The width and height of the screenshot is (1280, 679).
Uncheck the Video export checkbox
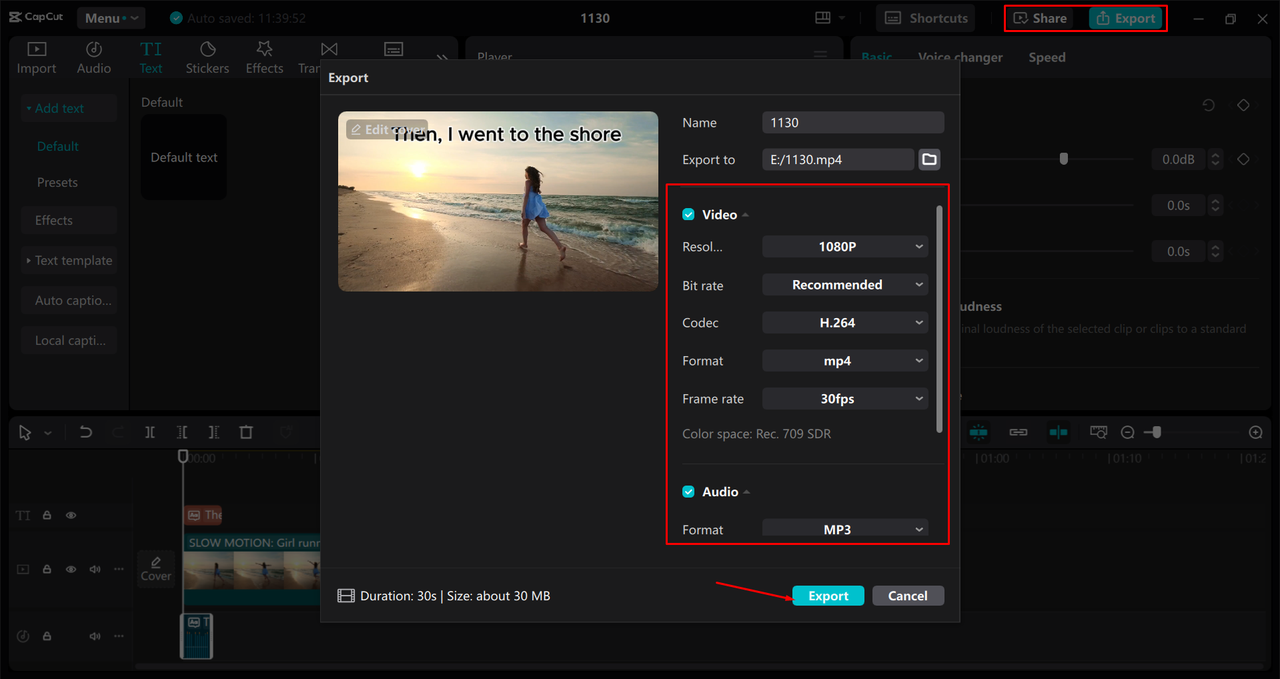pos(688,215)
